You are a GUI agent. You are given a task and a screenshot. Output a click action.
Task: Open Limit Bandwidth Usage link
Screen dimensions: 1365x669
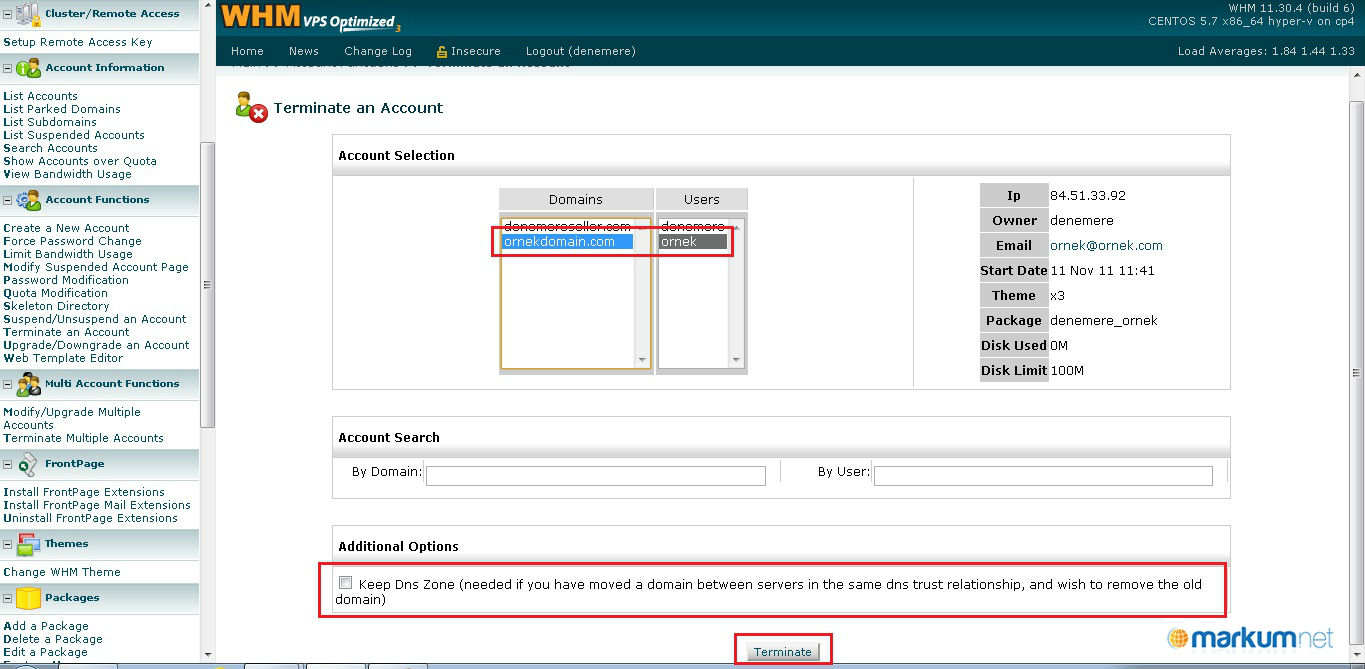[x=68, y=254]
